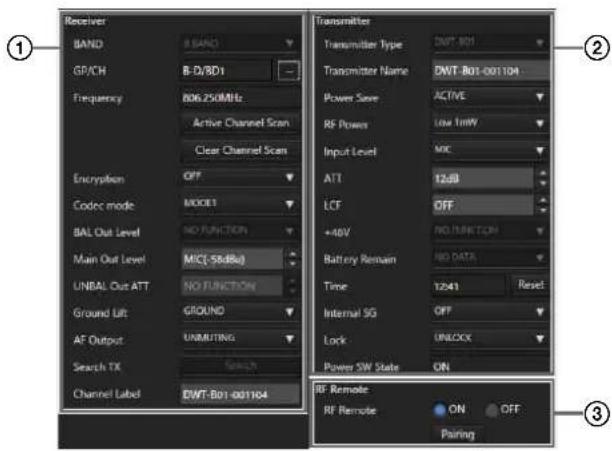
Task: Decrease LCF with down arrow
Action: (x=543, y=210)
